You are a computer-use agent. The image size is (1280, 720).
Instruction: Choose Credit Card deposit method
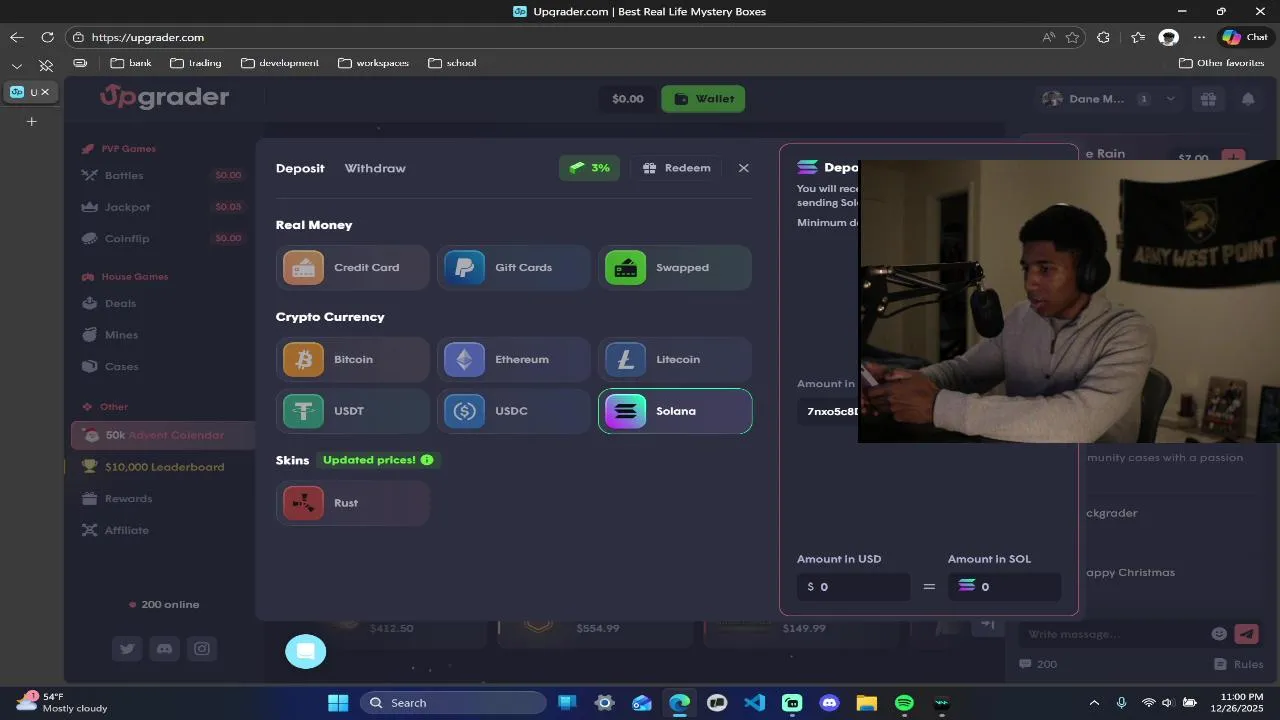352,268
